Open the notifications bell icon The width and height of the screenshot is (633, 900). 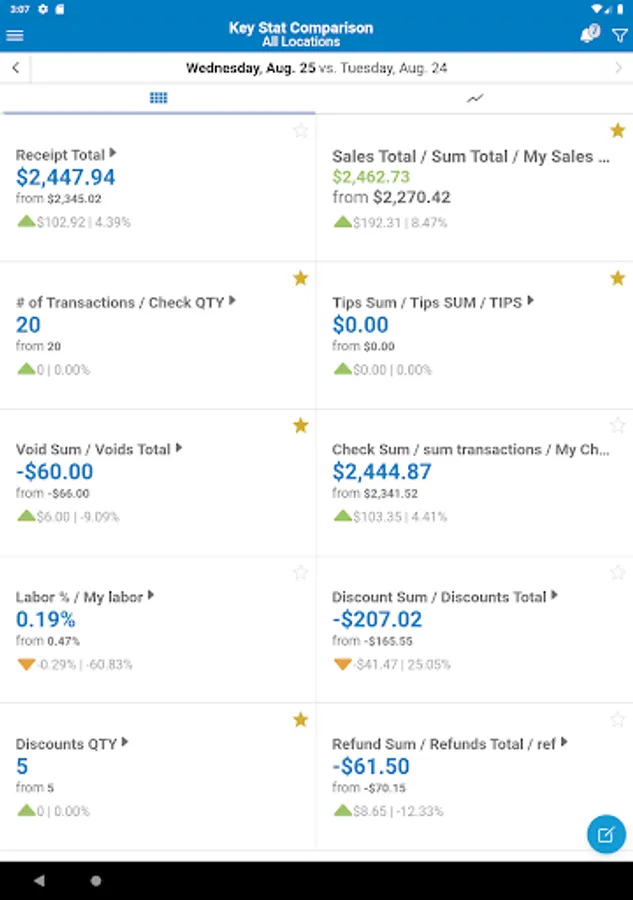pos(590,35)
